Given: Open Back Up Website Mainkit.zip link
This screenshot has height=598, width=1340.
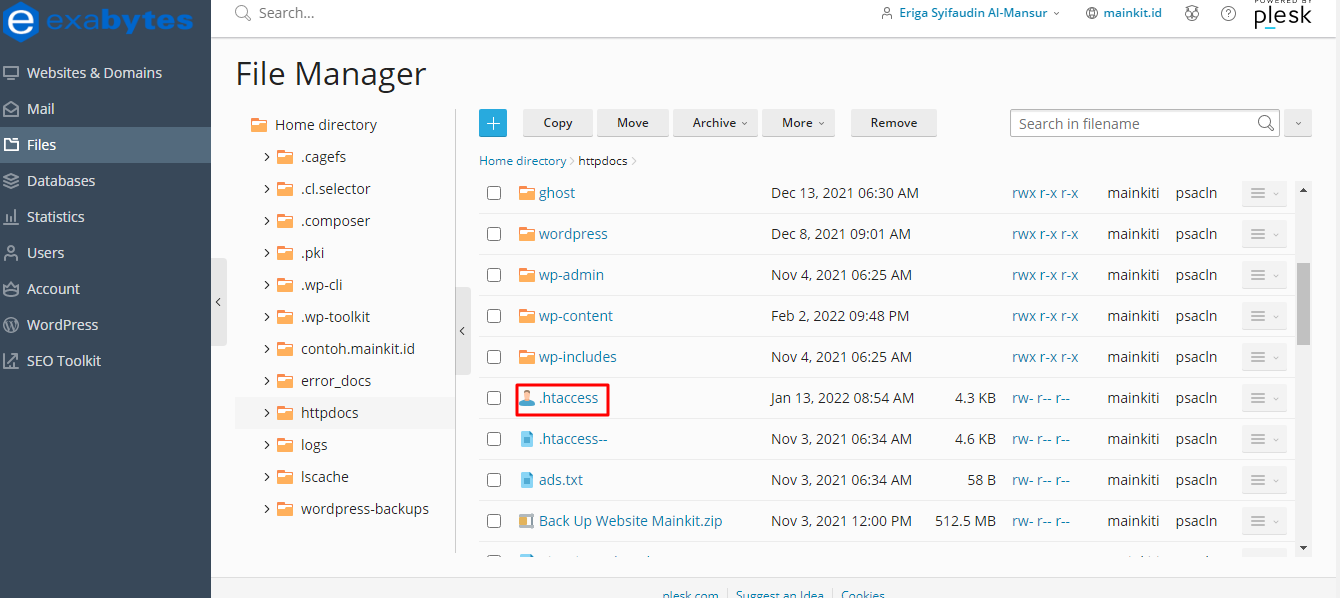Looking at the screenshot, I should (629, 520).
